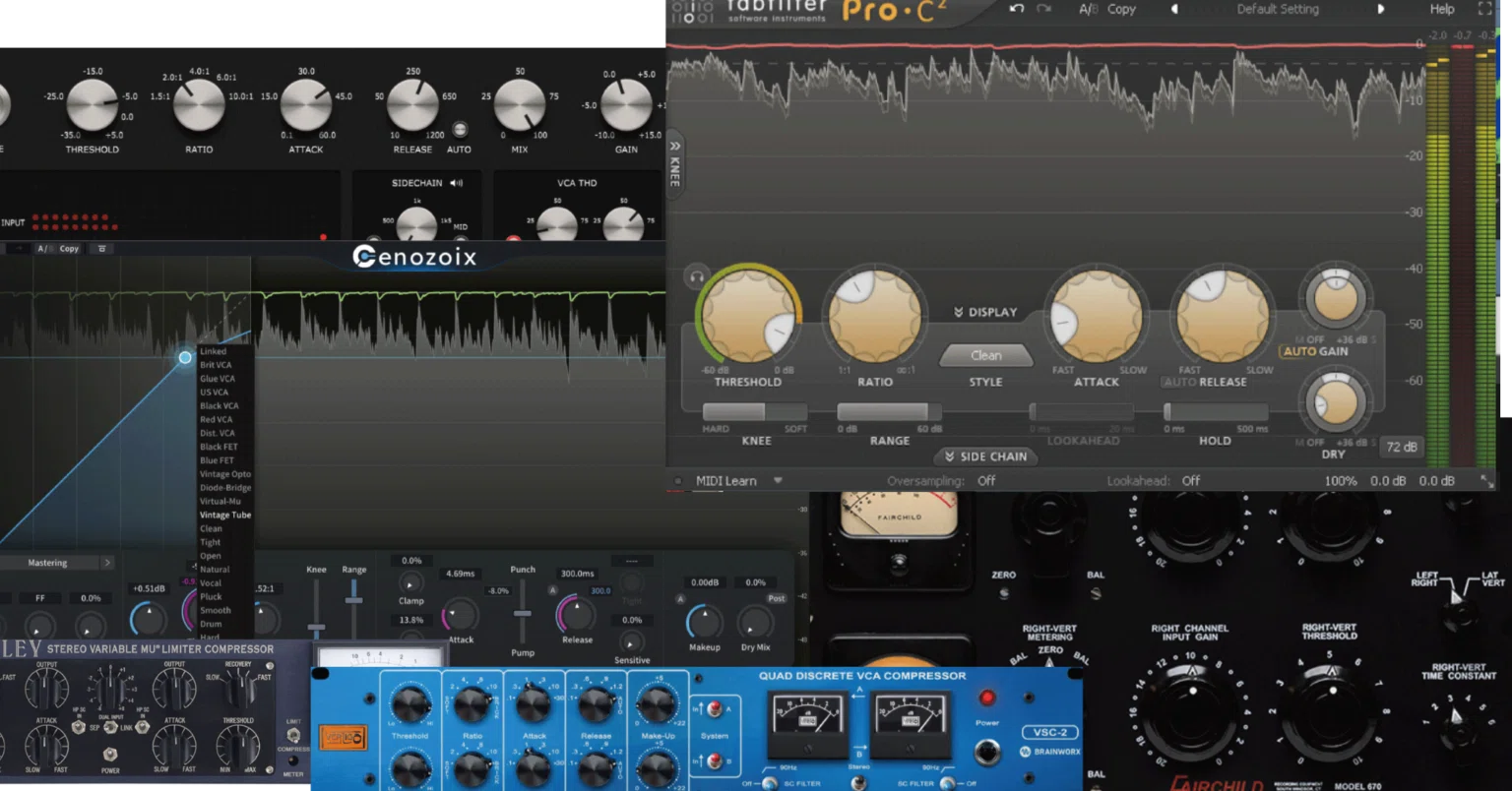The width and height of the screenshot is (1512, 791).
Task: Click Copy in the Cenozoix toolbar
Action: click(x=69, y=249)
